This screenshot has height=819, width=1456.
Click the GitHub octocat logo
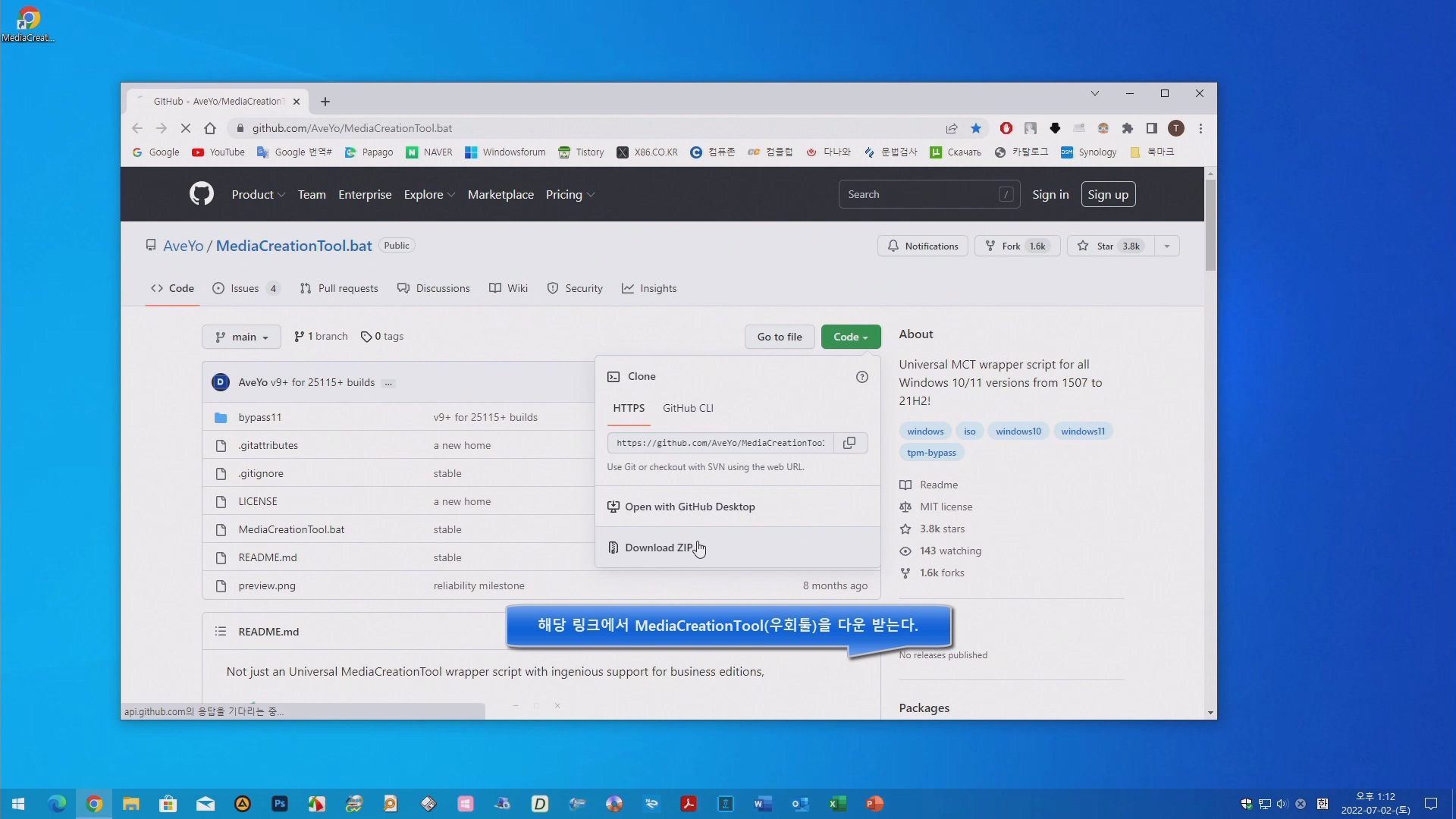(x=201, y=194)
